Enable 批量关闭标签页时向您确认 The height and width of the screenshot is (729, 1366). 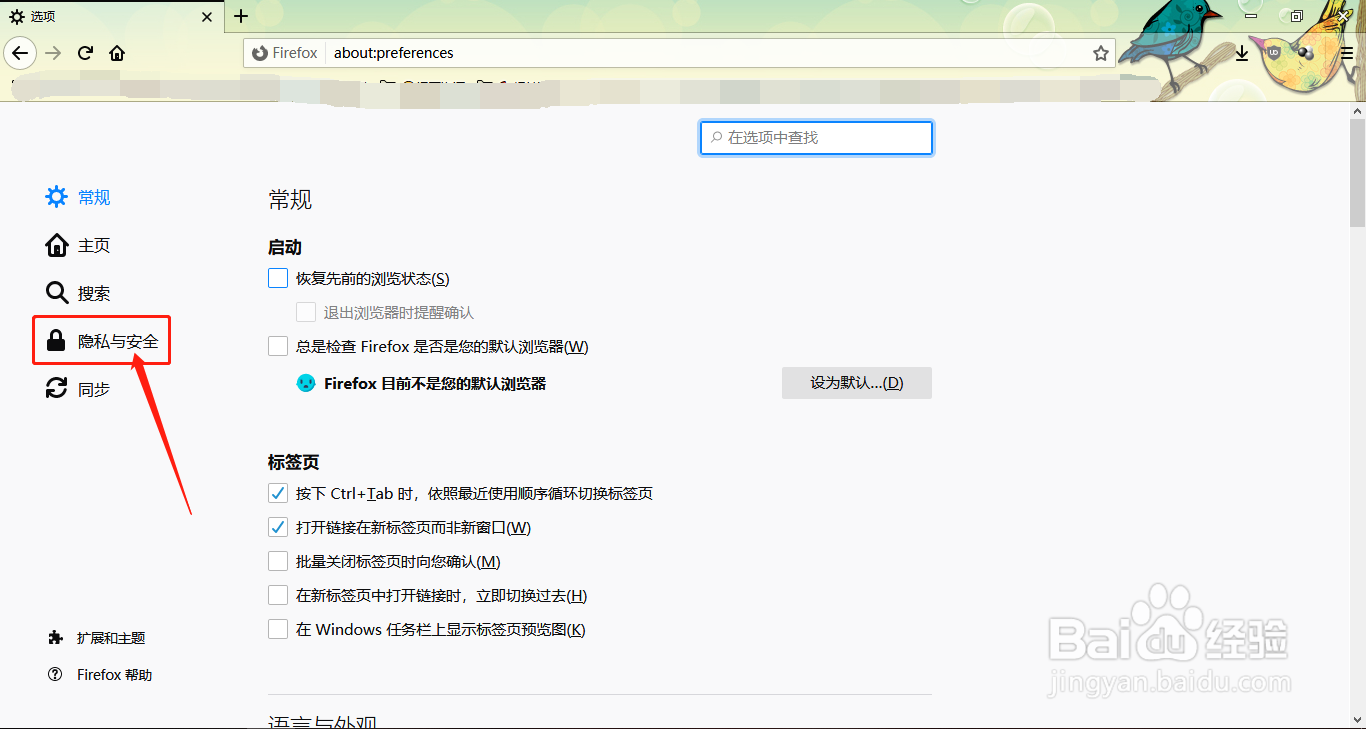coord(278,561)
